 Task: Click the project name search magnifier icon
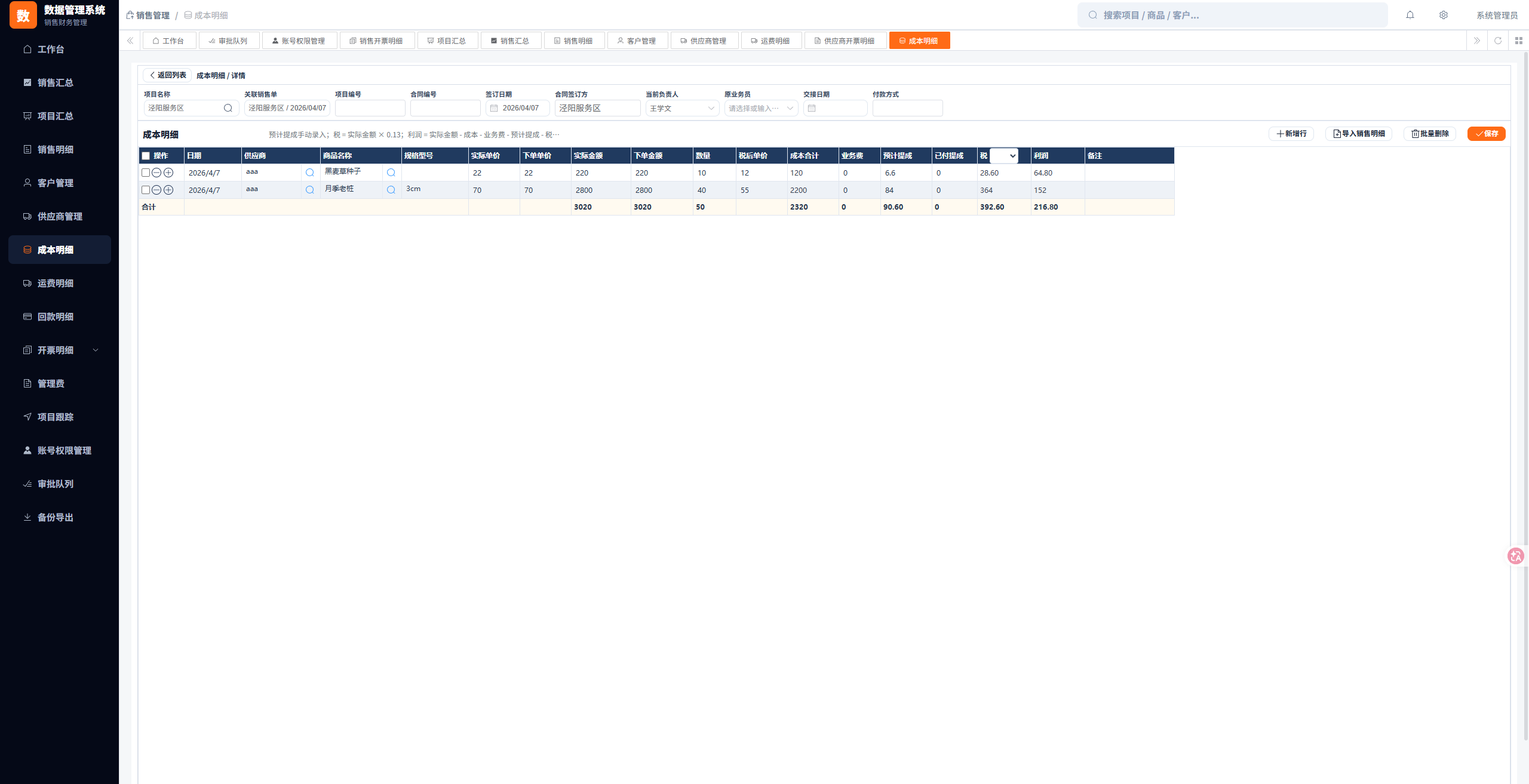click(228, 108)
